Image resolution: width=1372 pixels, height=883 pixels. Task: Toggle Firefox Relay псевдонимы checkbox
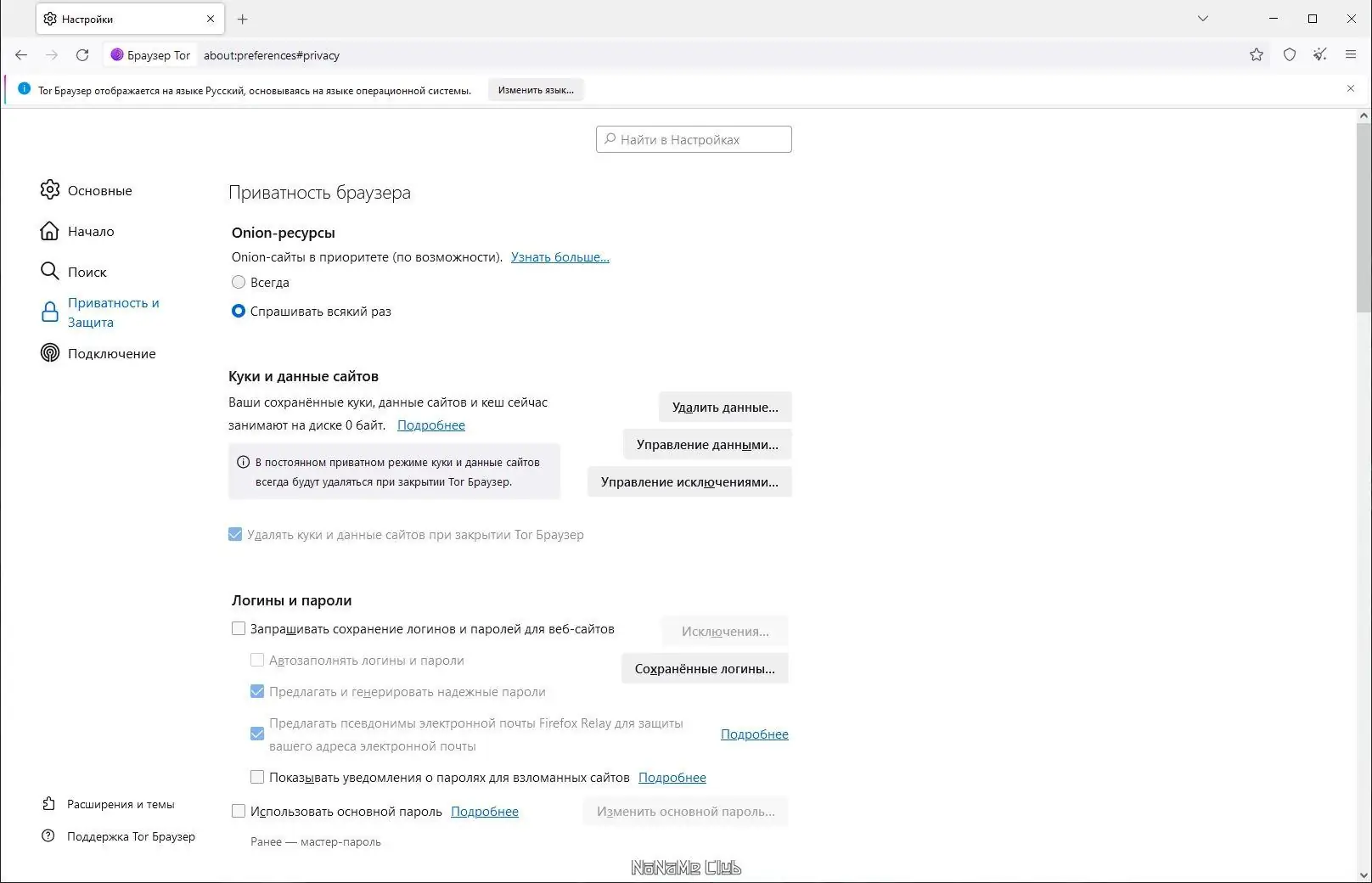pyautogui.click(x=257, y=734)
